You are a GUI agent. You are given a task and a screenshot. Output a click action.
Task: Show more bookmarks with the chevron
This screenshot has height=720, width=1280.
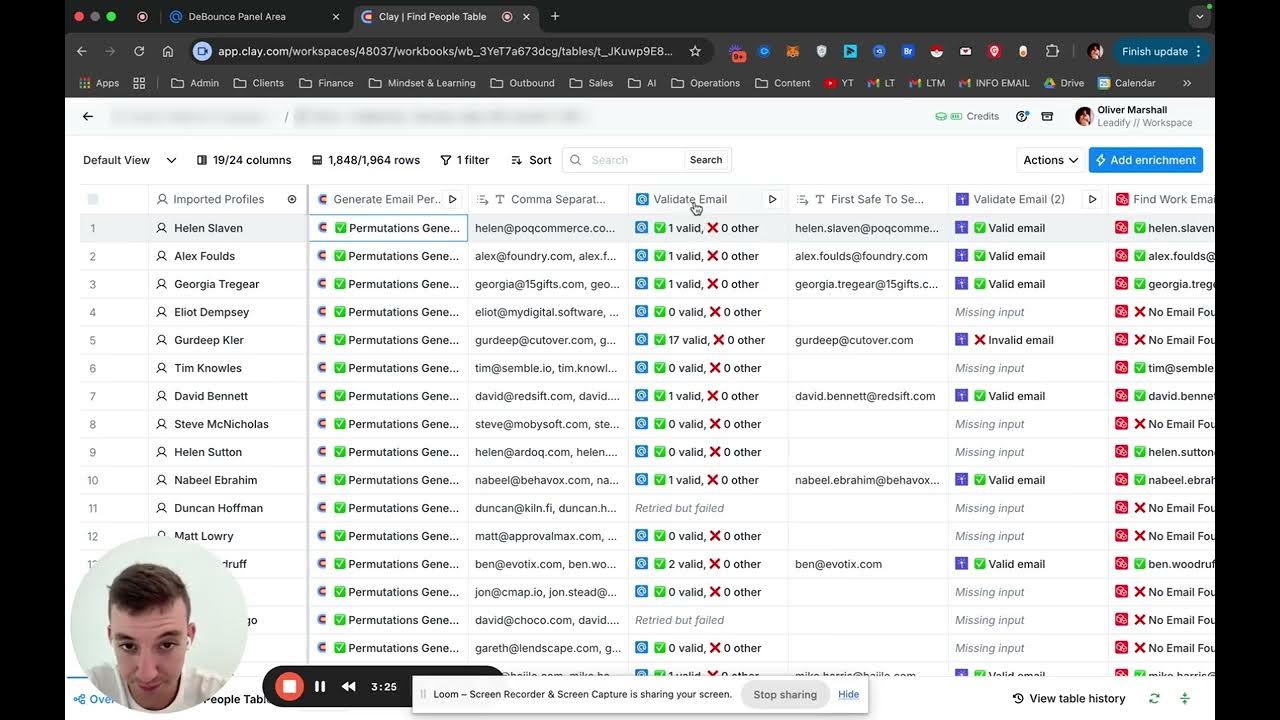[1187, 83]
